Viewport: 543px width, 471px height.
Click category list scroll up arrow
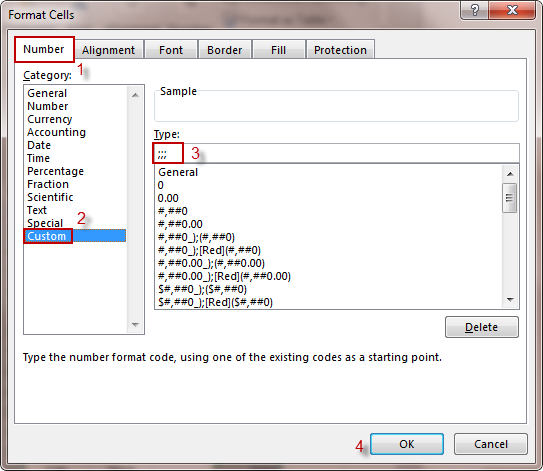coord(135,95)
